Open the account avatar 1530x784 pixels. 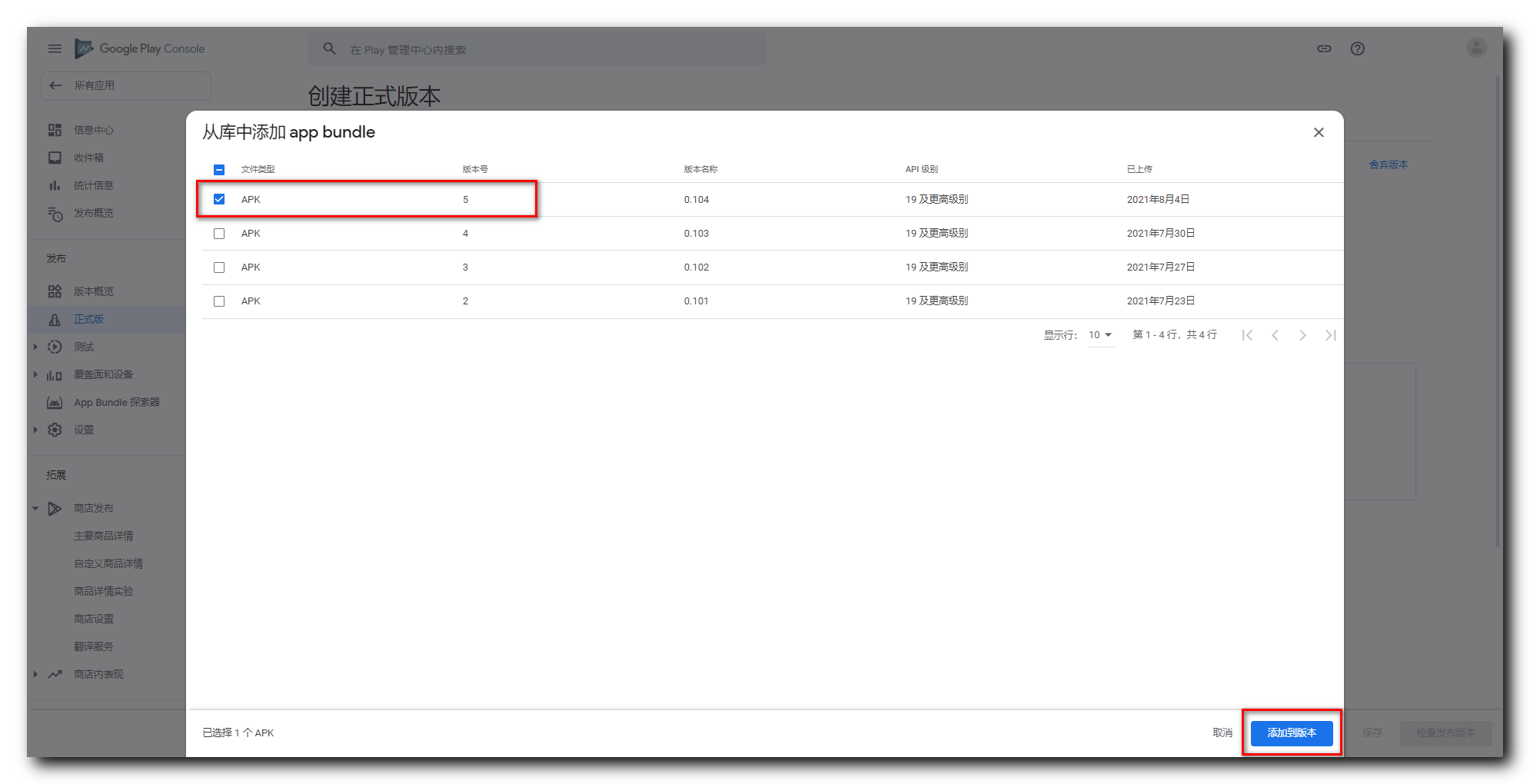coord(1475,48)
